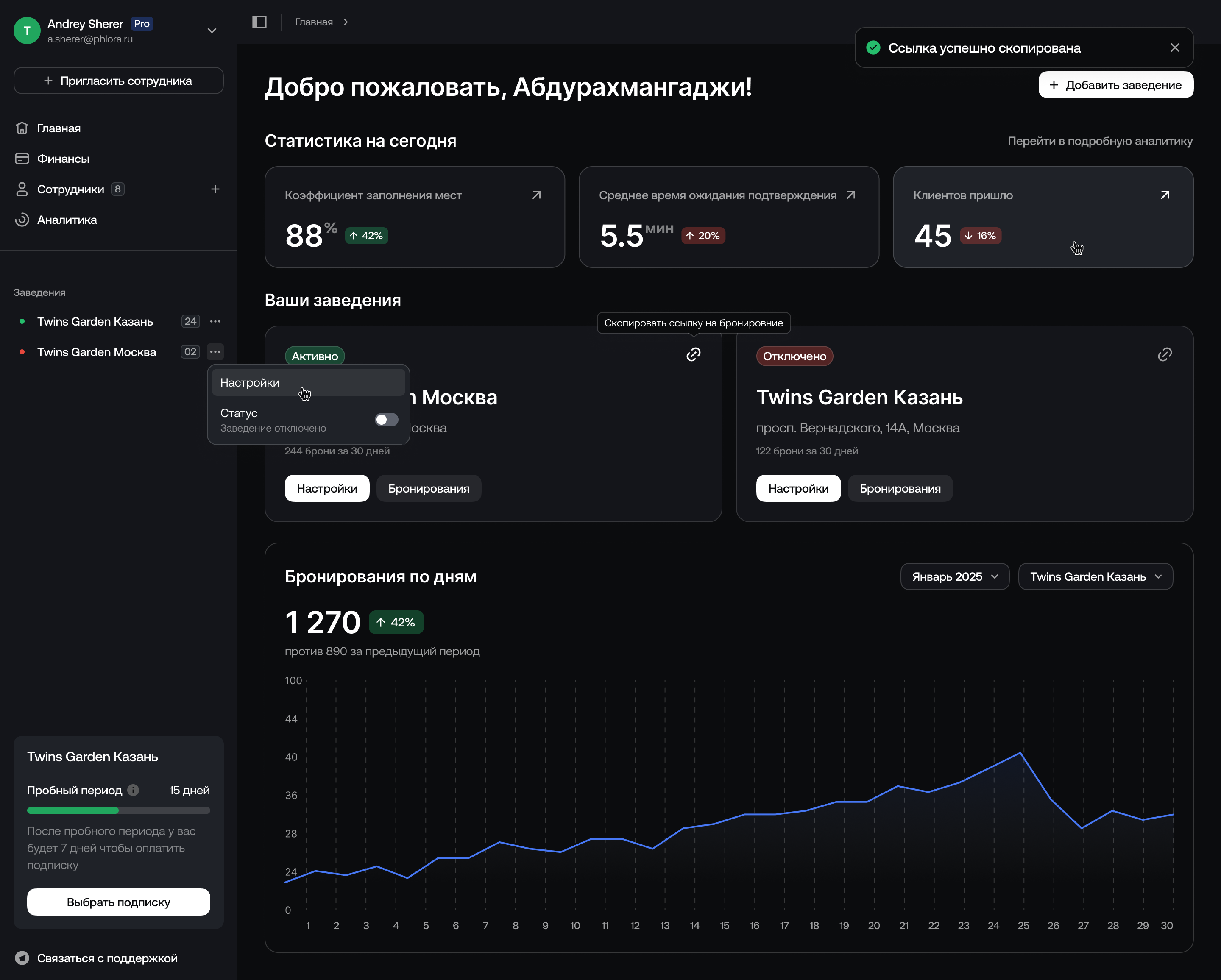Click Telegram icon for support contact
1221x980 pixels.
point(22,958)
